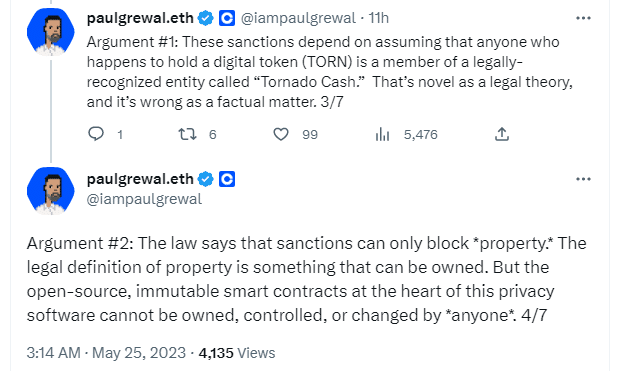The width and height of the screenshot is (631, 371).
Task: Click the 3:14 AM May 25, 2023 timestamp
Action: coord(106,353)
